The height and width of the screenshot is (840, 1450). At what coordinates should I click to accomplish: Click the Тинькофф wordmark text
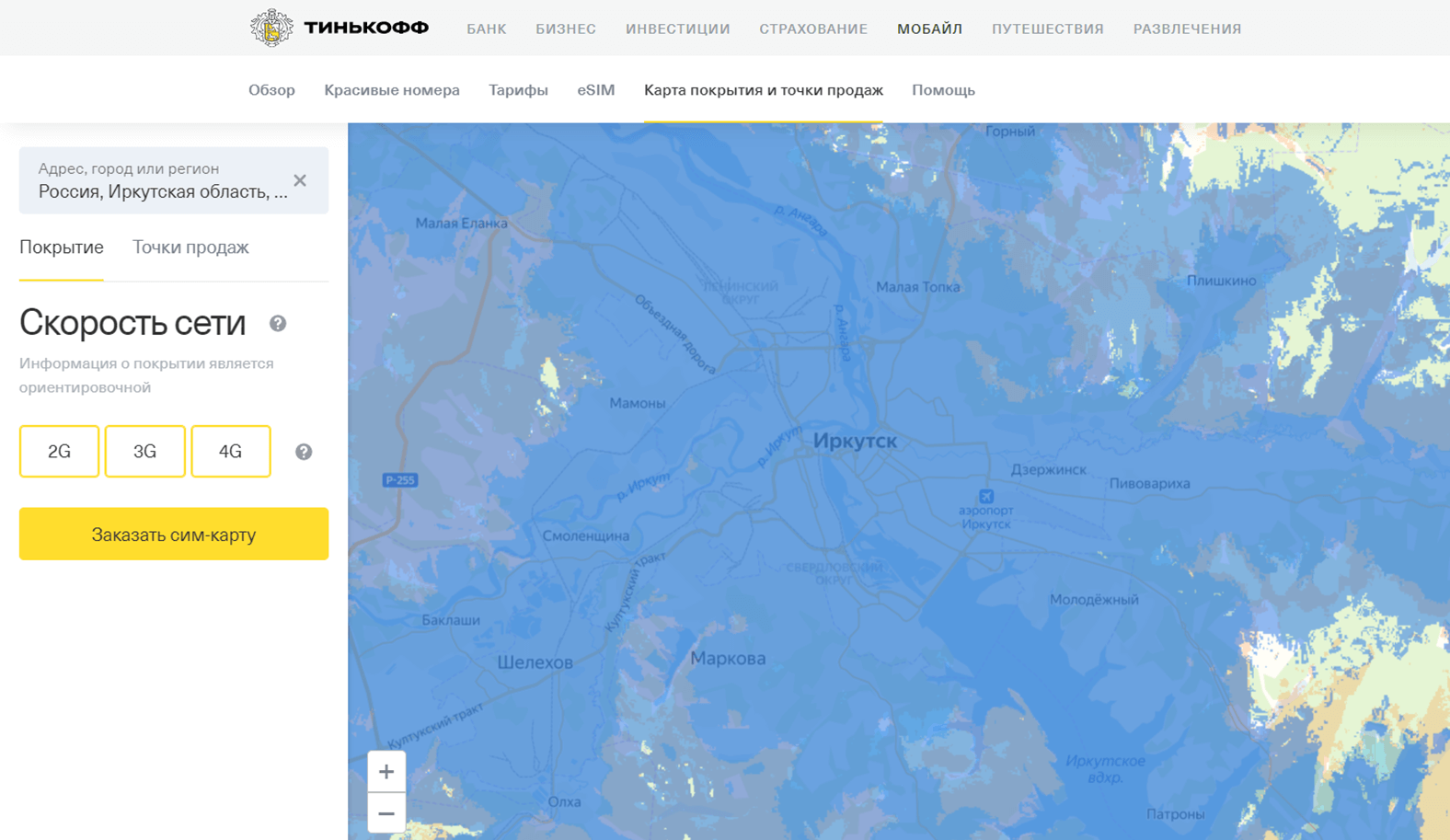(366, 28)
